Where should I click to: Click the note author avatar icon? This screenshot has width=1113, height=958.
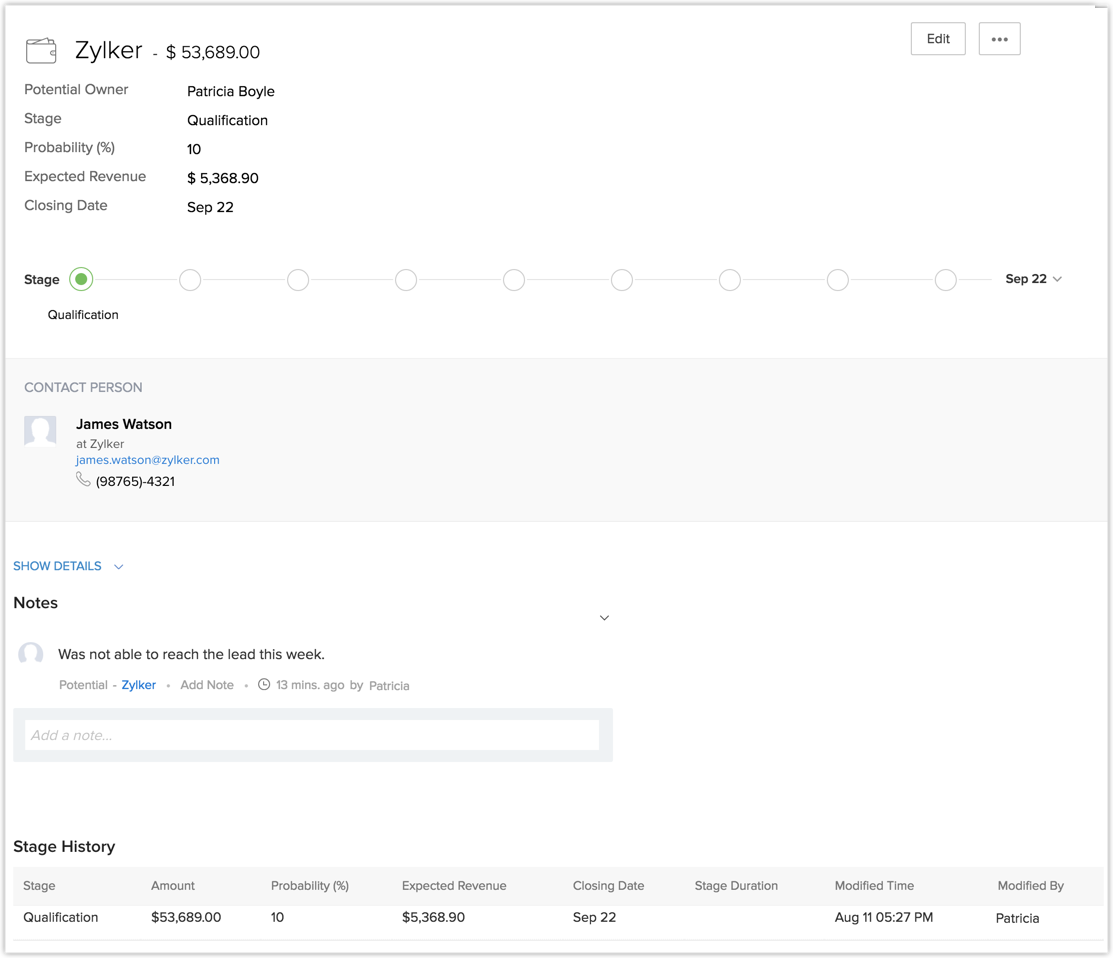(31, 655)
